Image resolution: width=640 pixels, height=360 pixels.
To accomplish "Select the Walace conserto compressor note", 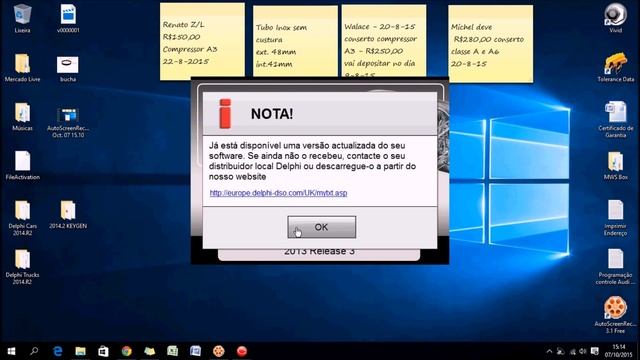I will click(x=384, y=41).
